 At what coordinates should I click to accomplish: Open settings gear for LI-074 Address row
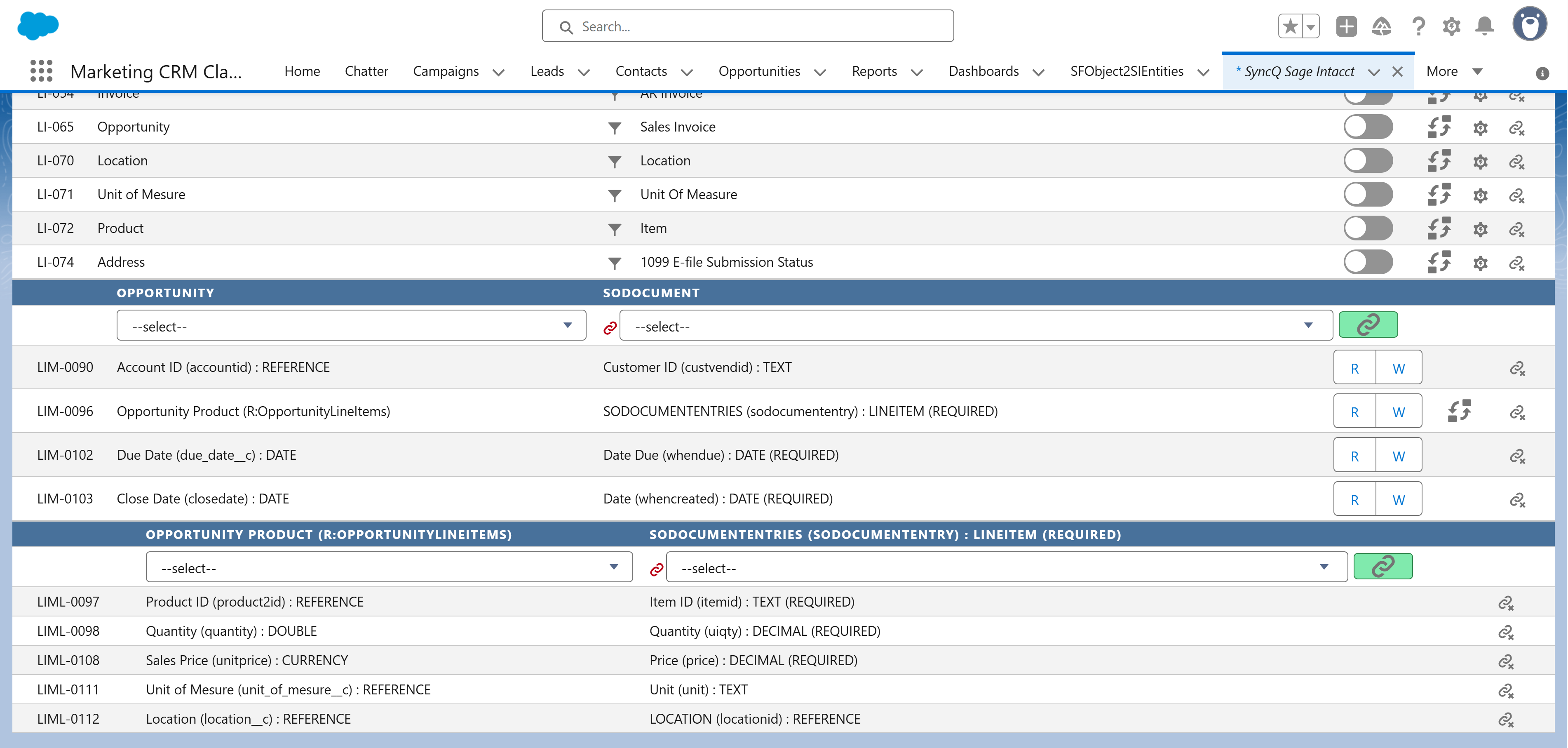click(1480, 263)
